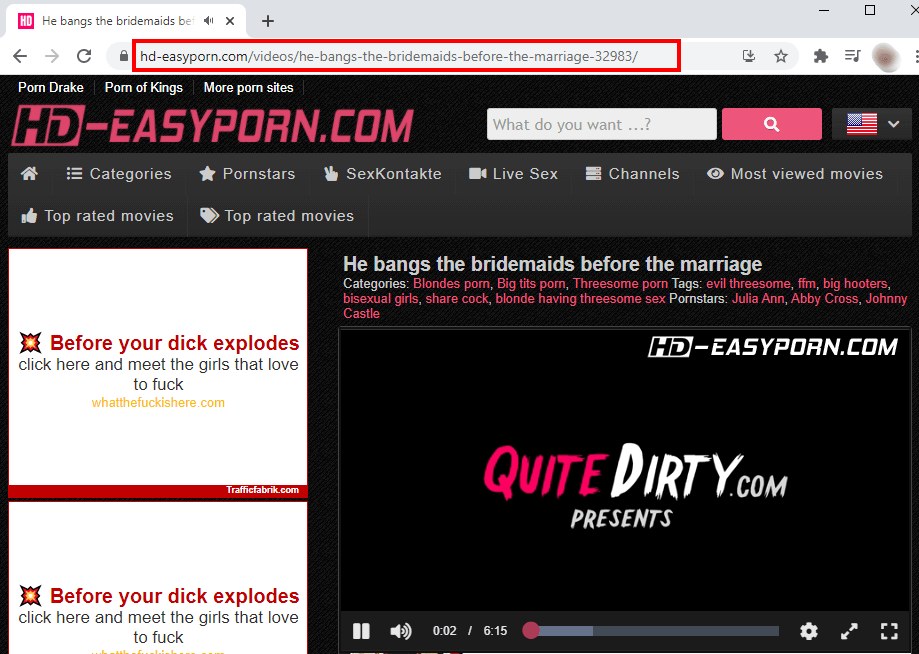Open Top rated movies with thumbs-up icon
Viewport: 919px width, 654px height.
97,216
